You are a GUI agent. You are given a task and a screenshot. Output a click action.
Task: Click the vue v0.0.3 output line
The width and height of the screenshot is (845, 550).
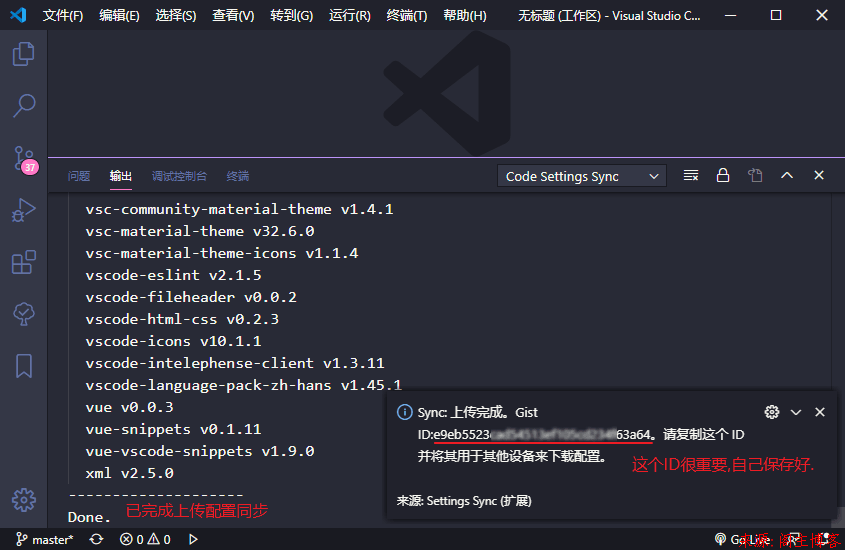pyautogui.click(x=129, y=407)
